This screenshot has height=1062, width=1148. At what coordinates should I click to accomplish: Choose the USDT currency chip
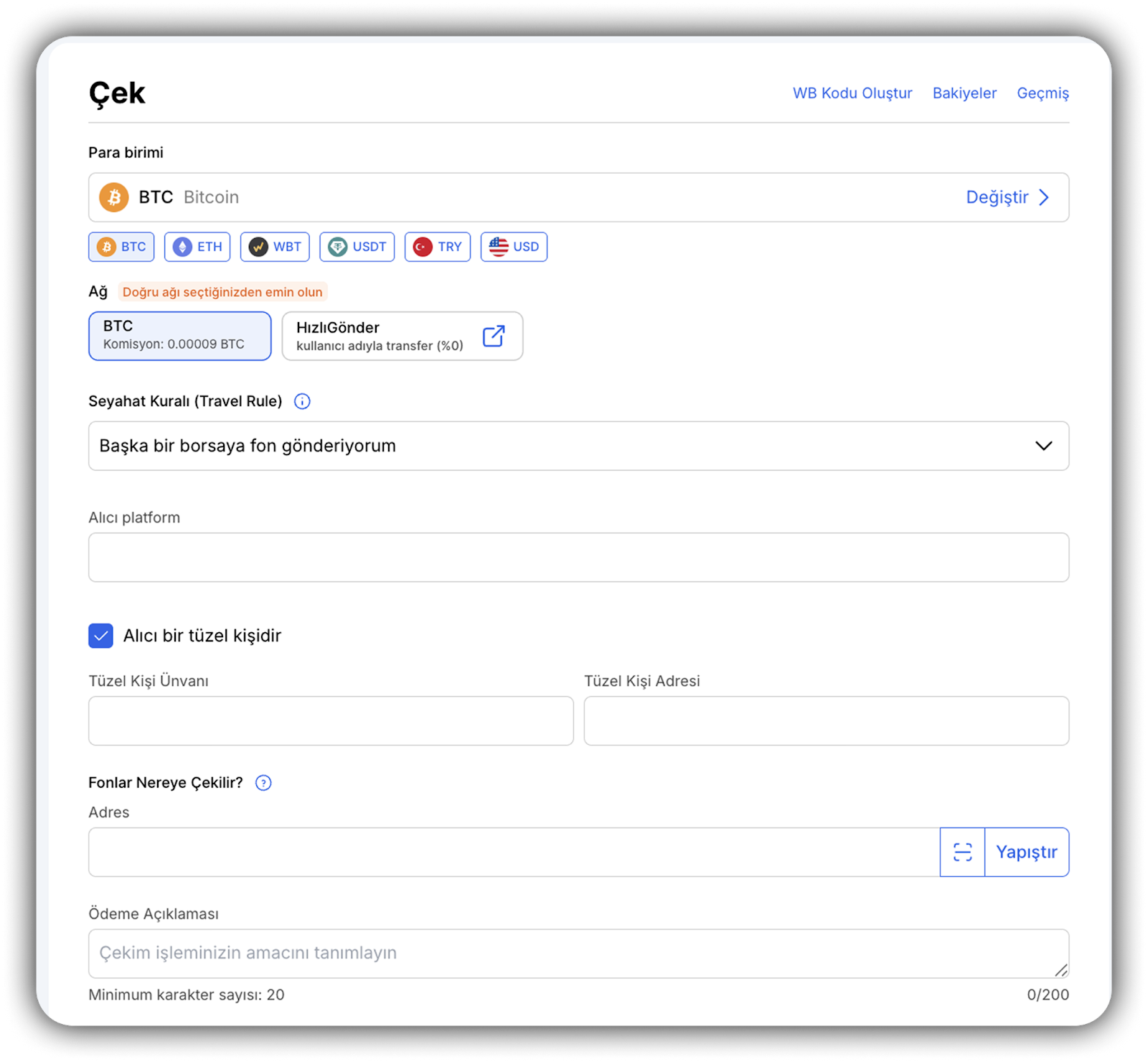(357, 247)
